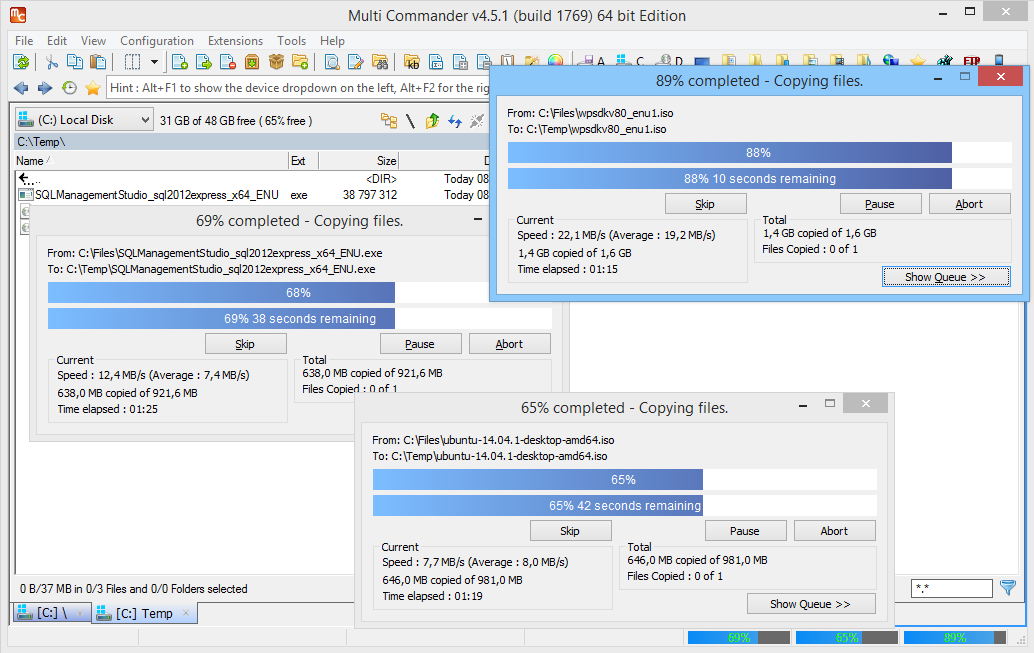Viewport: 1034px width, 653px height.
Task: Click the find files binoculars icon
Action: pos(380,63)
